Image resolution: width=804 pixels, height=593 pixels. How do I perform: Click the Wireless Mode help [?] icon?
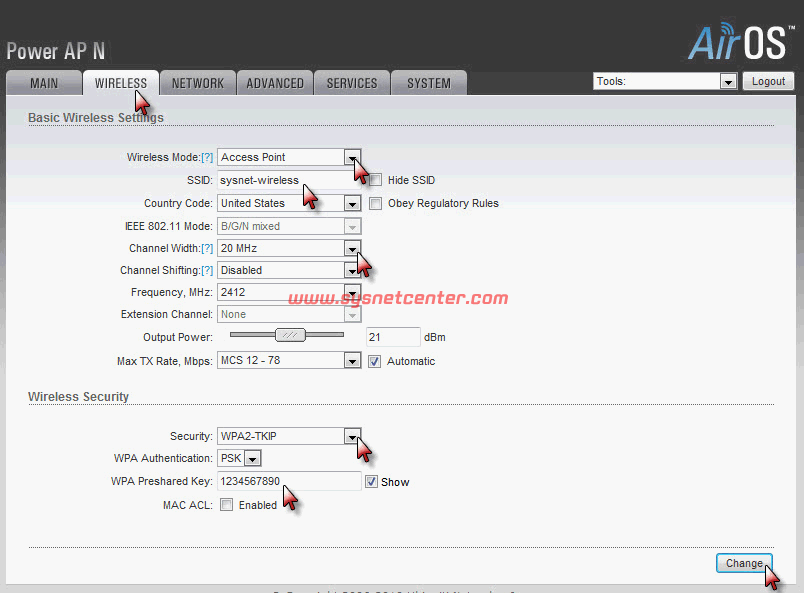(x=207, y=158)
